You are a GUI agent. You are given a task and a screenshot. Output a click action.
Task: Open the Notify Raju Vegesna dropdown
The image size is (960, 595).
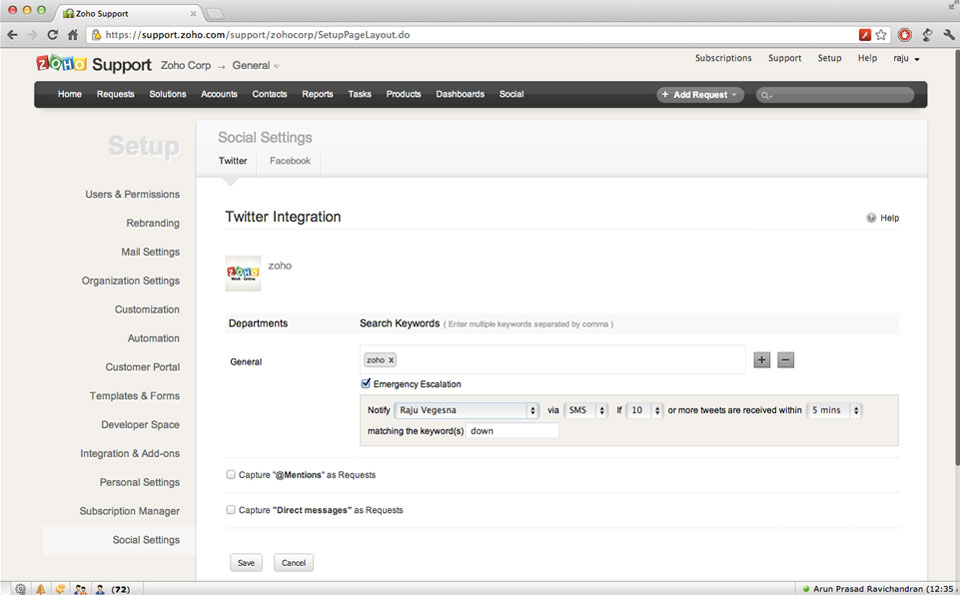467,410
